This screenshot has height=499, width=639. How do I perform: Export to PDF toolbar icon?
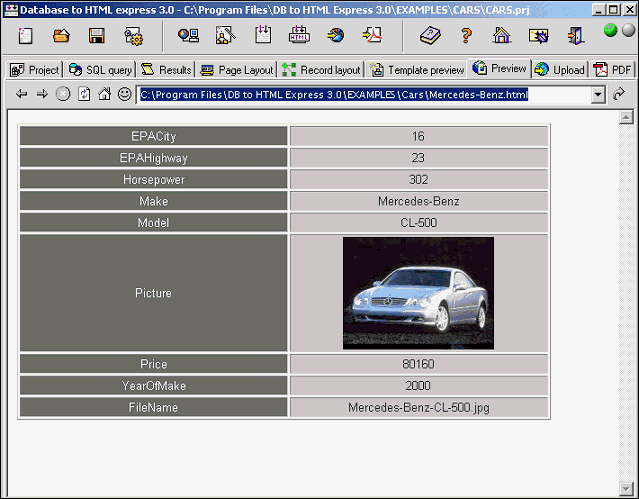pos(372,35)
